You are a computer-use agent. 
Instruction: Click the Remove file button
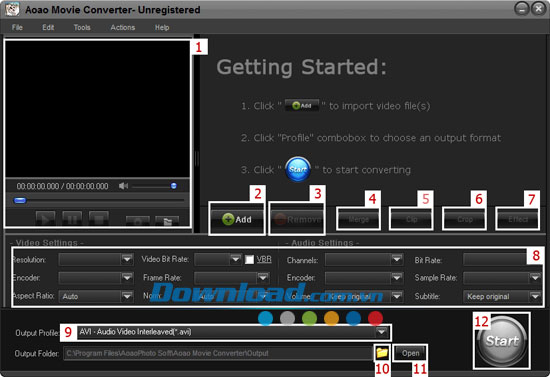point(297,220)
